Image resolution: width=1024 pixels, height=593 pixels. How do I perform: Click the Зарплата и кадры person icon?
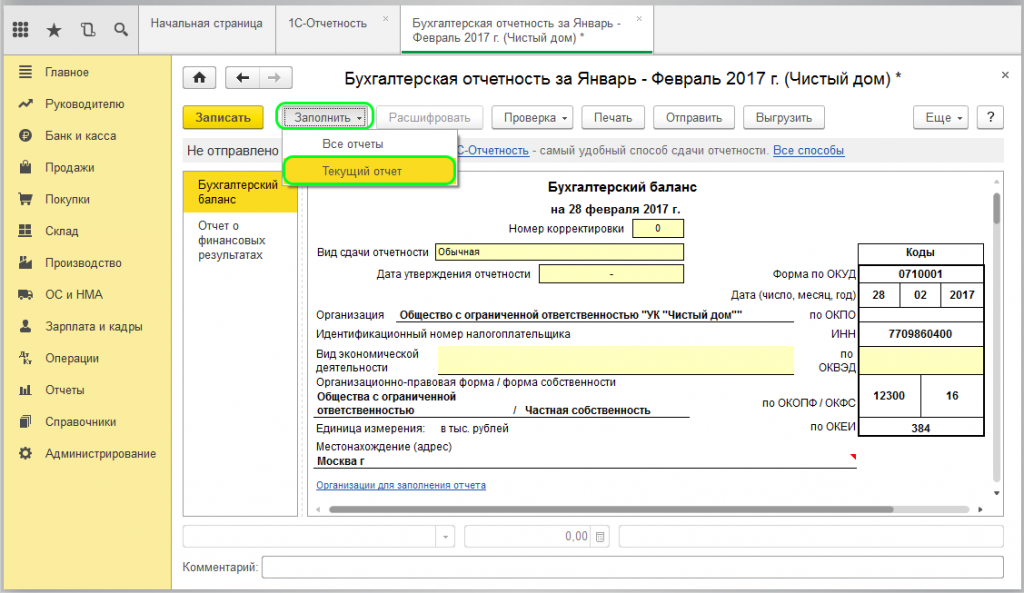(25, 326)
